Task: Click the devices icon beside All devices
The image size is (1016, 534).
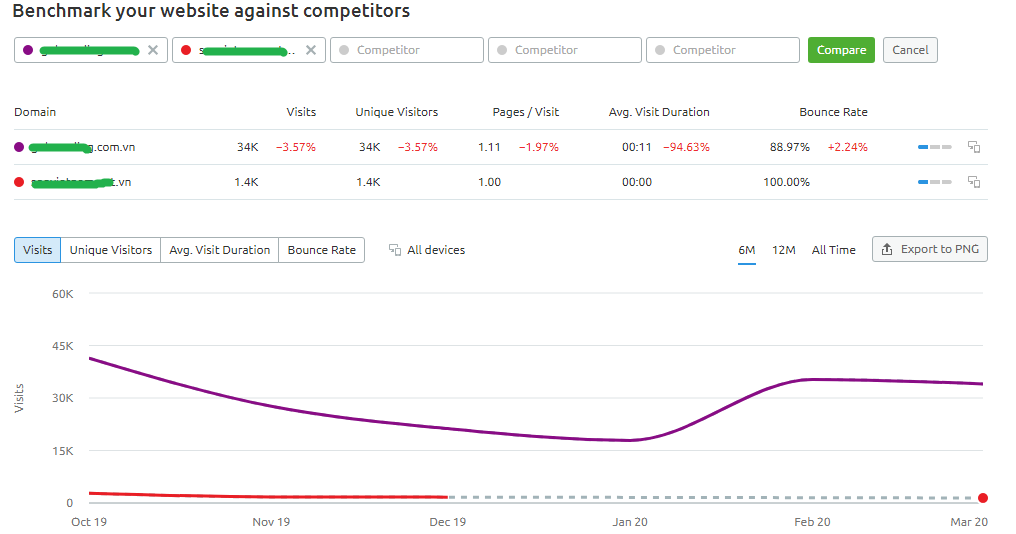Action: (x=395, y=250)
